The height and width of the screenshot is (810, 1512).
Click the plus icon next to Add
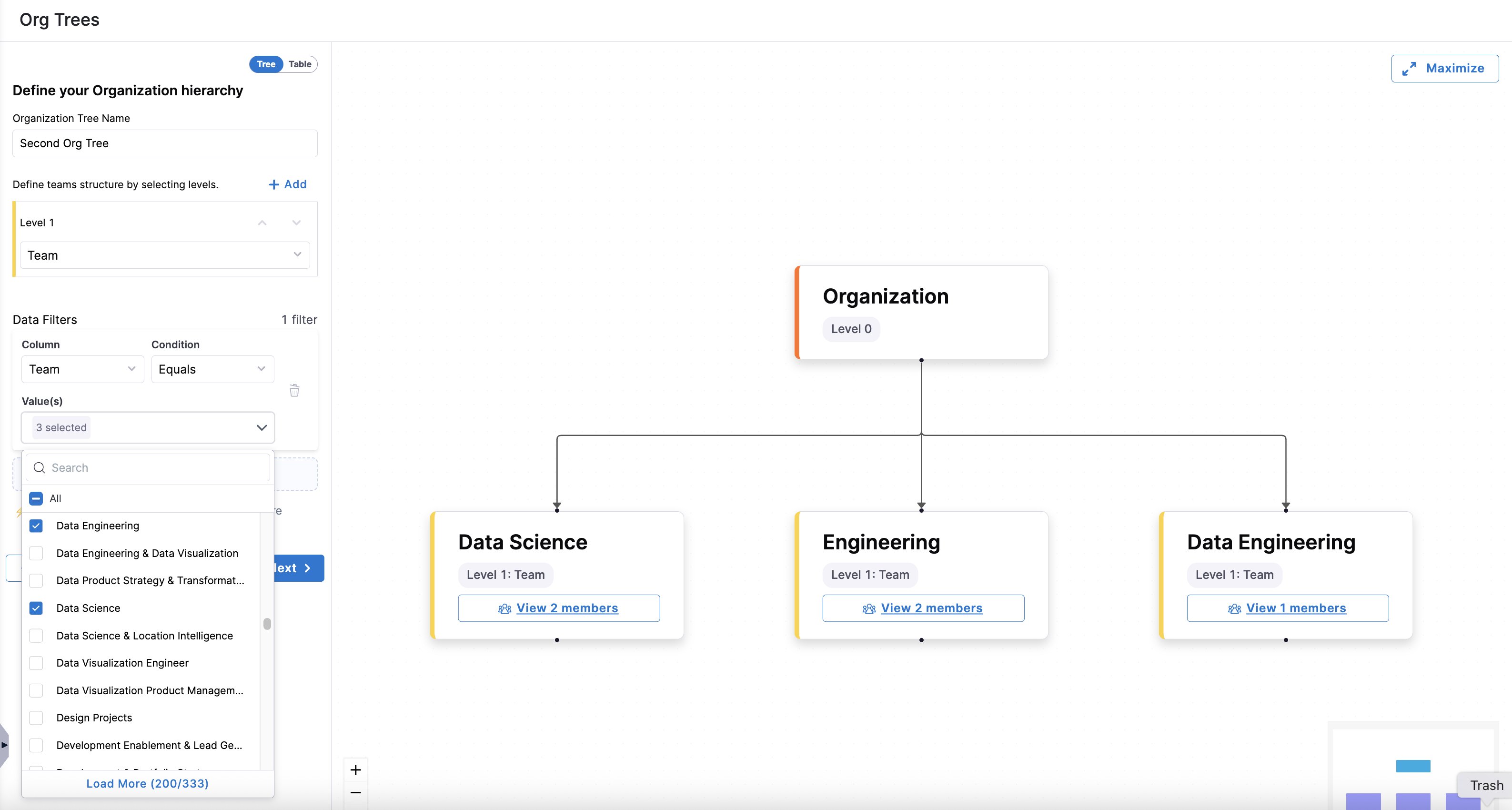click(273, 184)
